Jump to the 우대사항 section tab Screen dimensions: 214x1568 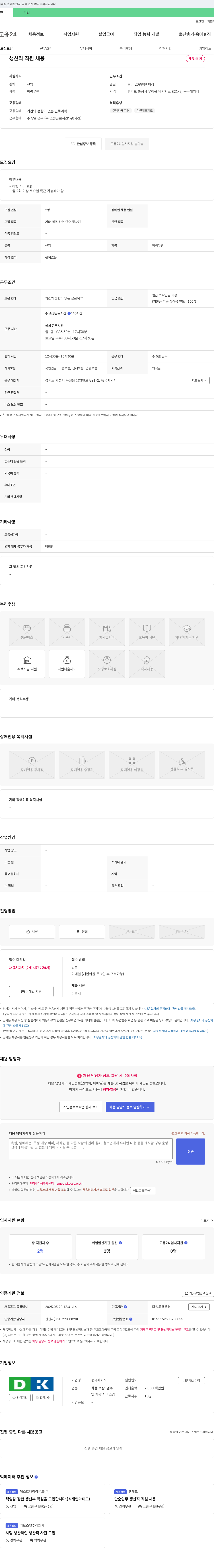(x=86, y=48)
